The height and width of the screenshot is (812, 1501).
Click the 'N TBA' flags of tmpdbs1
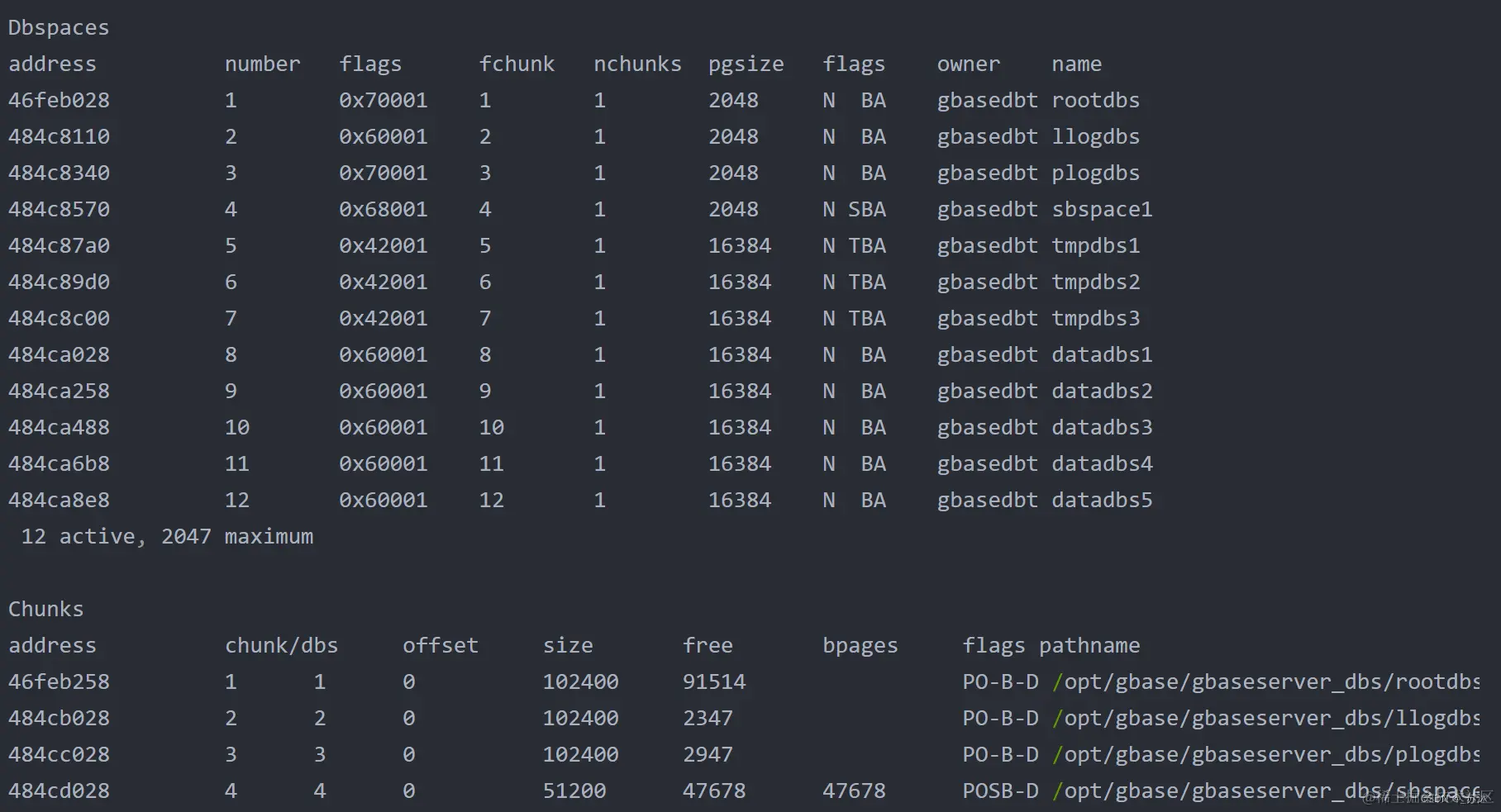[x=854, y=246]
